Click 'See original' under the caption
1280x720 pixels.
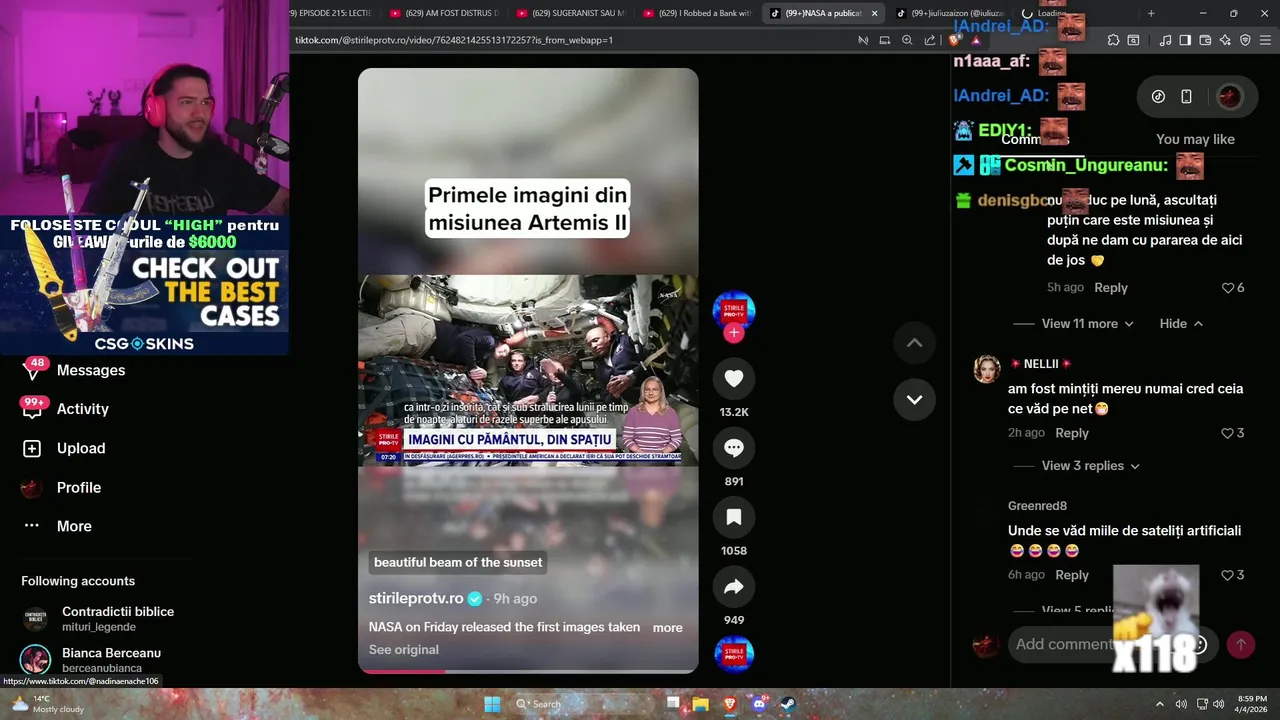(x=404, y=650)
